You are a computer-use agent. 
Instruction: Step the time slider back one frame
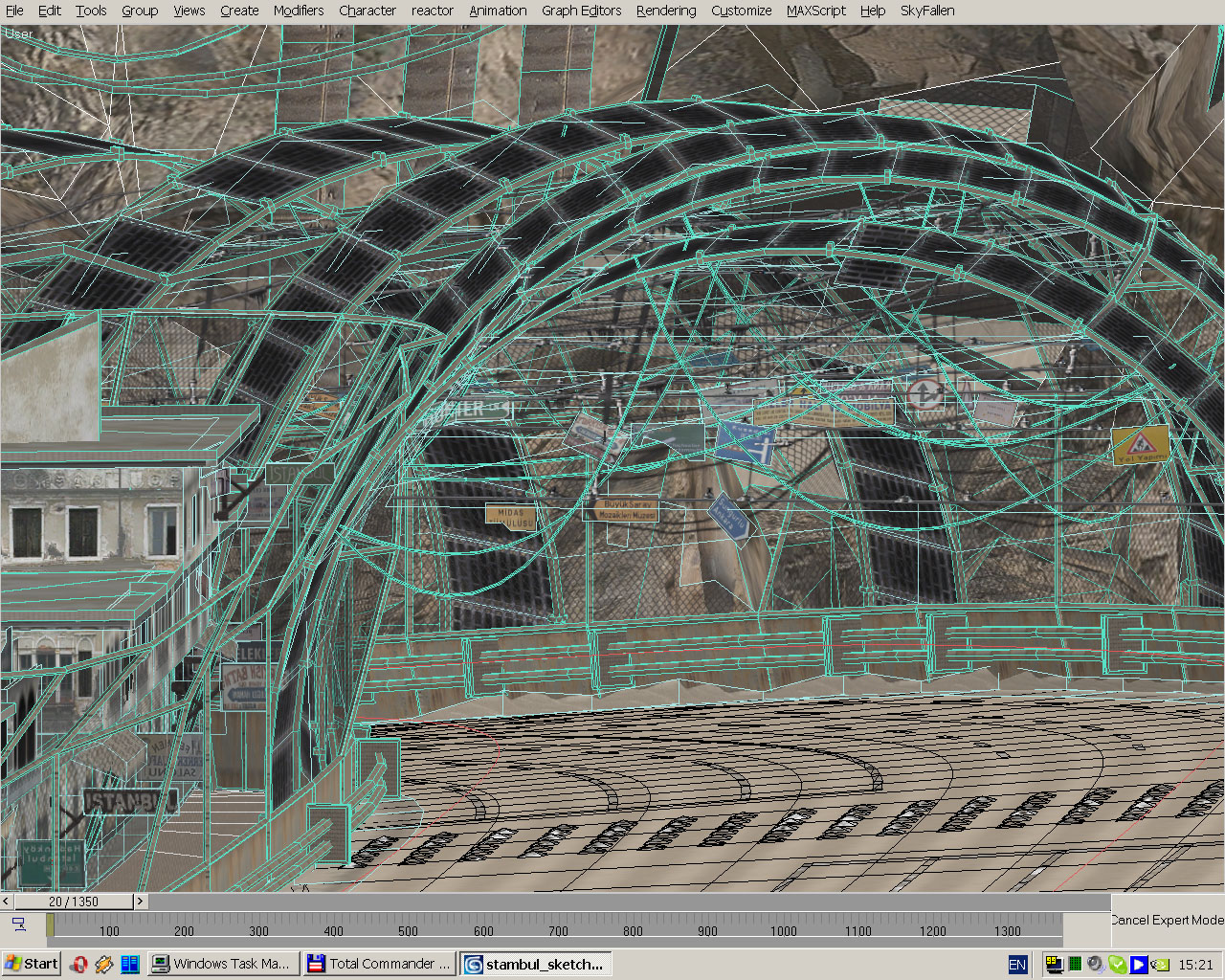7,901
